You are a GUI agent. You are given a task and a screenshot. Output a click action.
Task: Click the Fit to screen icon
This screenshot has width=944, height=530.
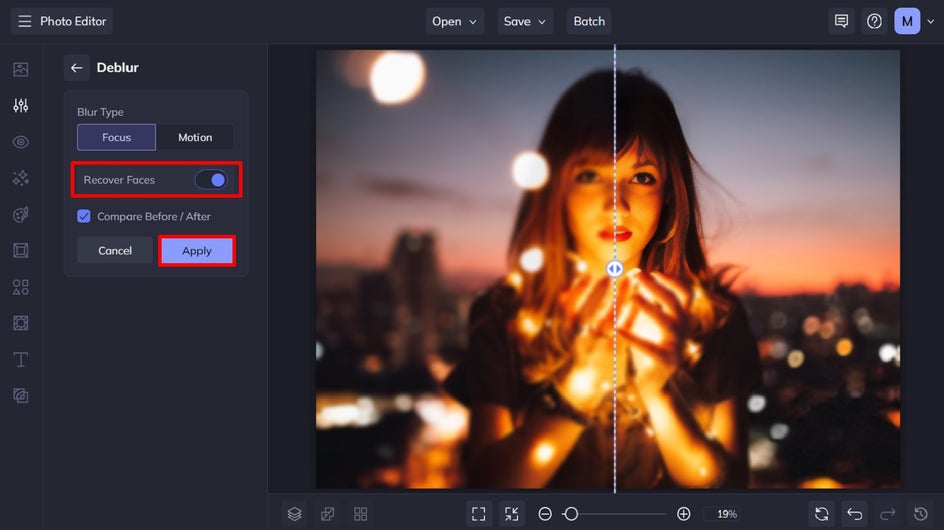point(478,514)
